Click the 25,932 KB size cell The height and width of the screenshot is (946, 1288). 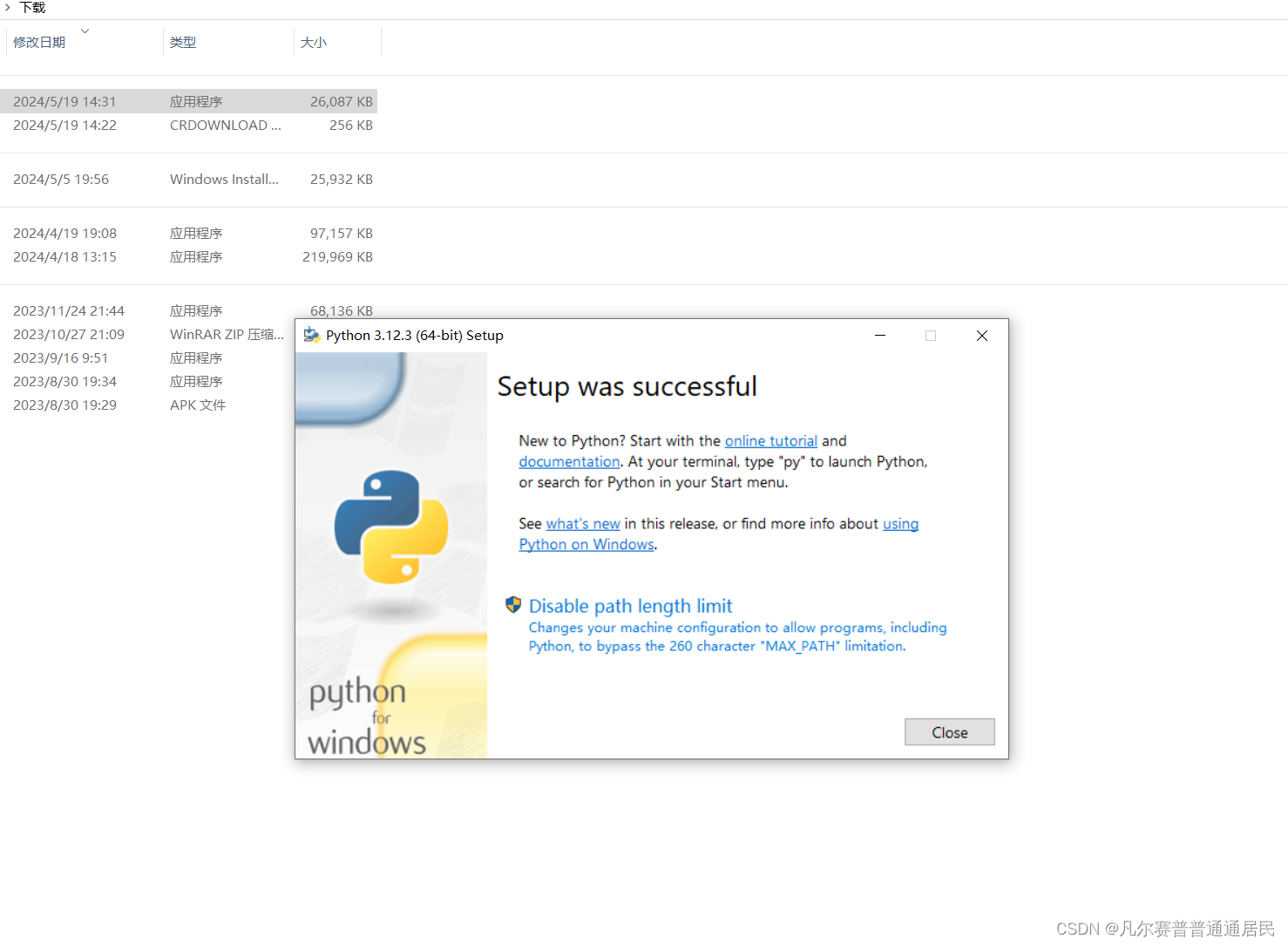click(341, 179)
